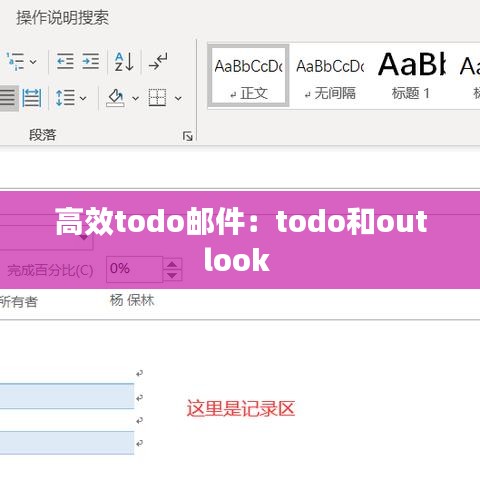Viewport: 480px width, 480px height.
Task: Apply the 无间隔 style
Action: 330,76
